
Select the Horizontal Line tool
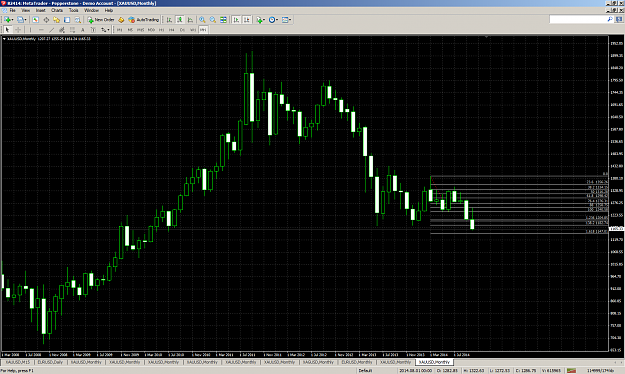[41, 30]
